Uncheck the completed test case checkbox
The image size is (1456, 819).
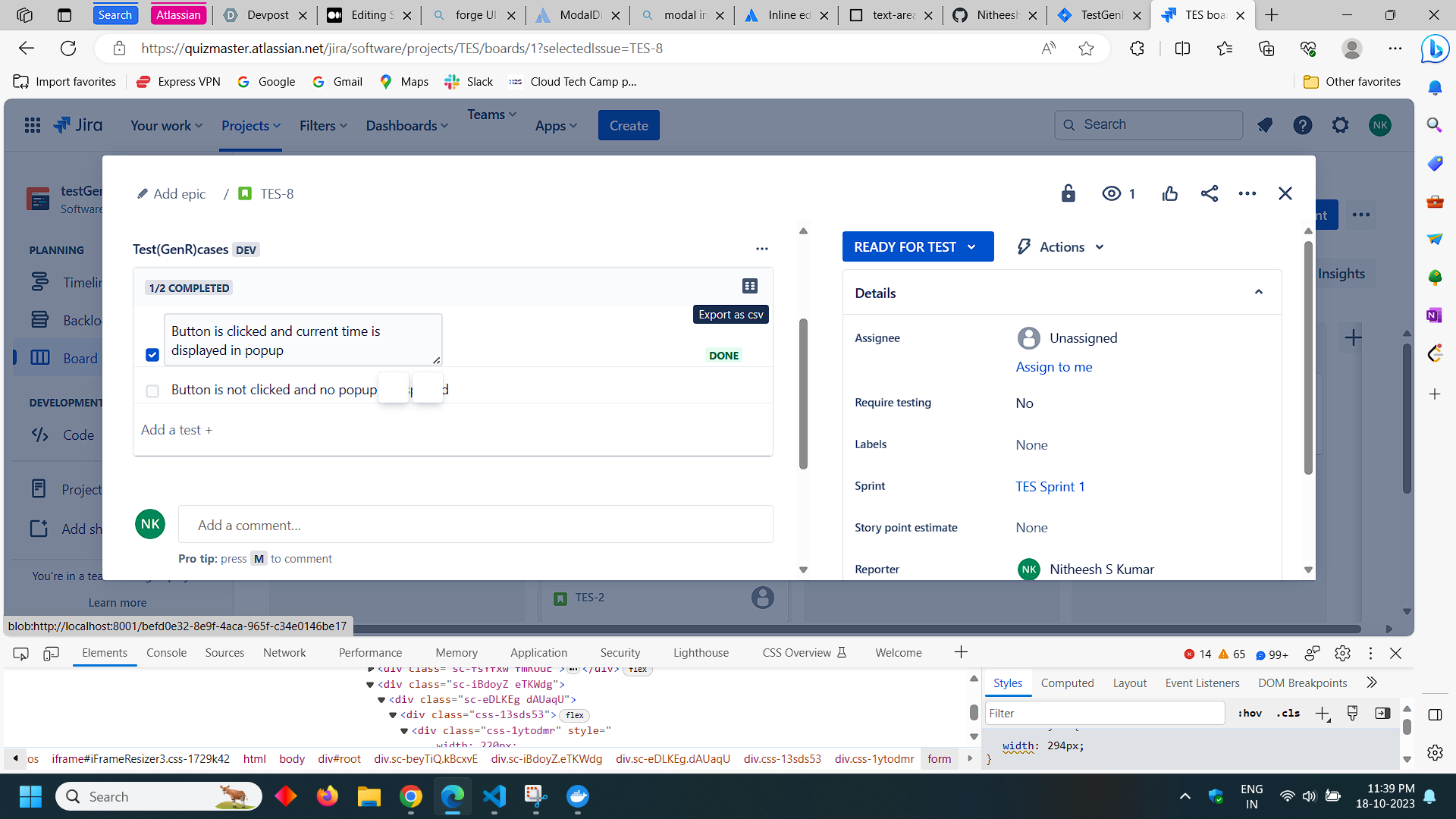pos(152,355)
